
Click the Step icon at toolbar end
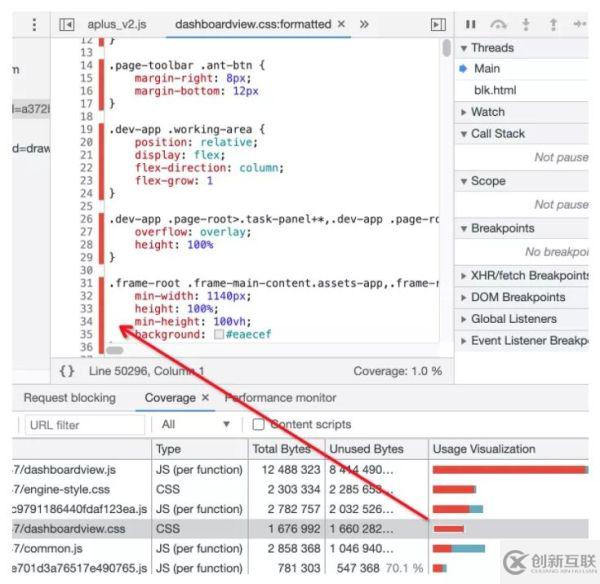[580, 24]
